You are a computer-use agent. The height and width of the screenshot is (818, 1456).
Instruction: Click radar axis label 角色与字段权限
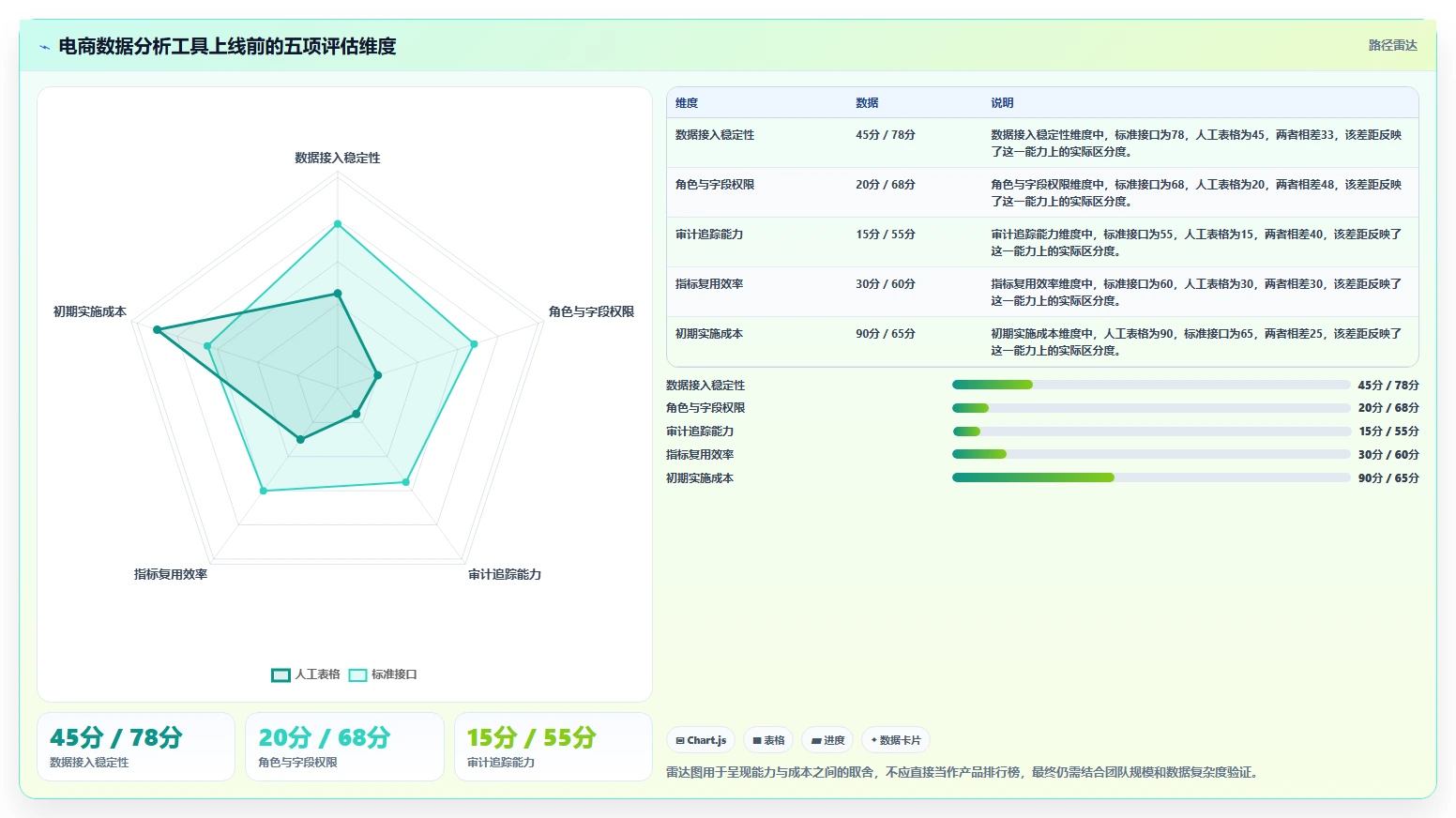tap(591, 311)
